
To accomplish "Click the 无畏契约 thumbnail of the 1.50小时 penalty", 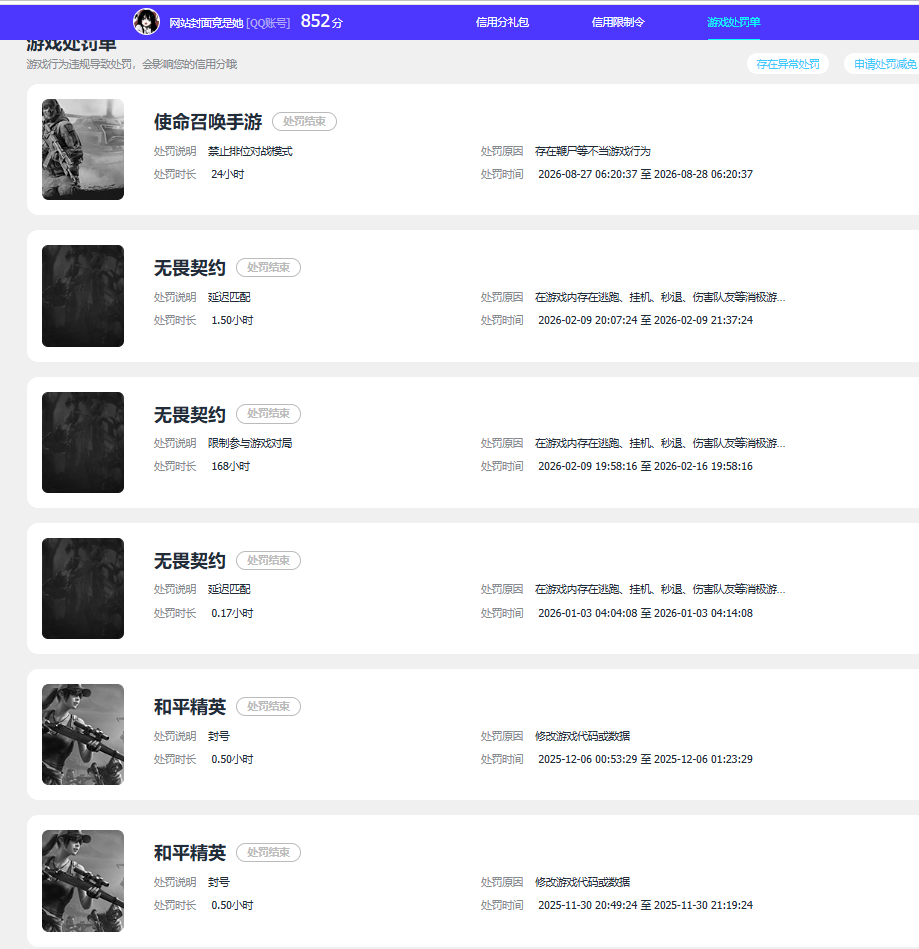I will click(83, 296).
